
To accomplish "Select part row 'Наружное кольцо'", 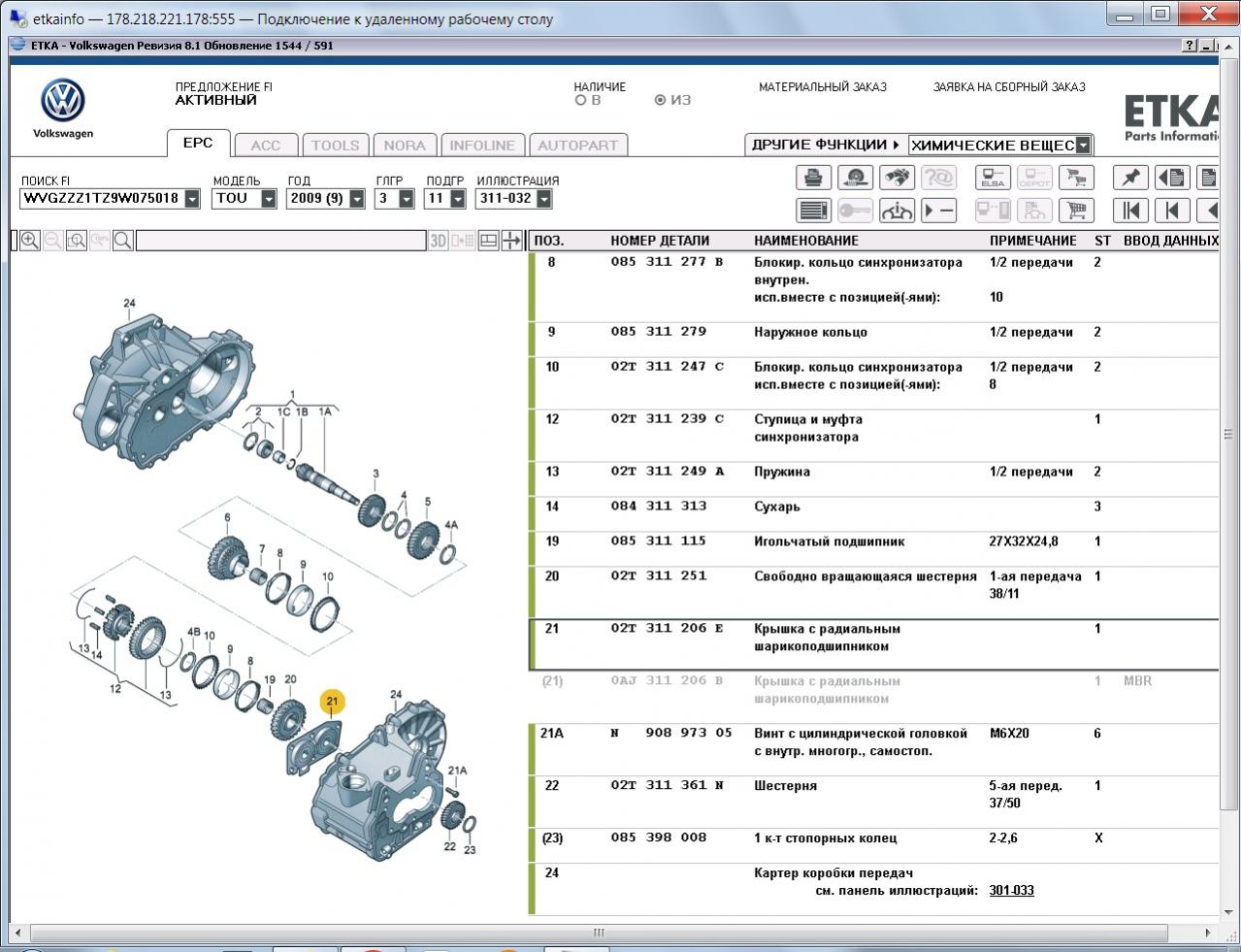I will tap(873, 340).
